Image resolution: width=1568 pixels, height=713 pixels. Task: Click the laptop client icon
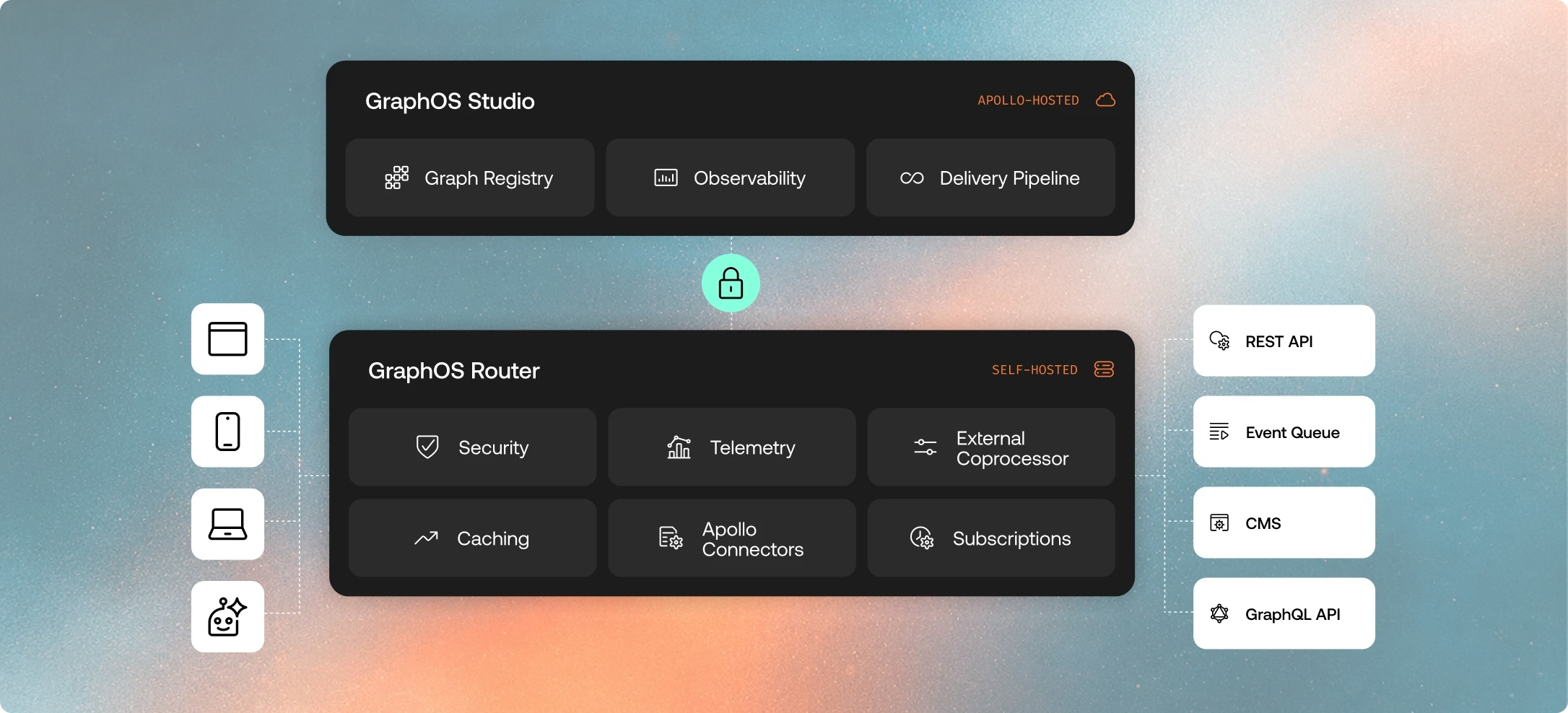(x=227, y=524)
